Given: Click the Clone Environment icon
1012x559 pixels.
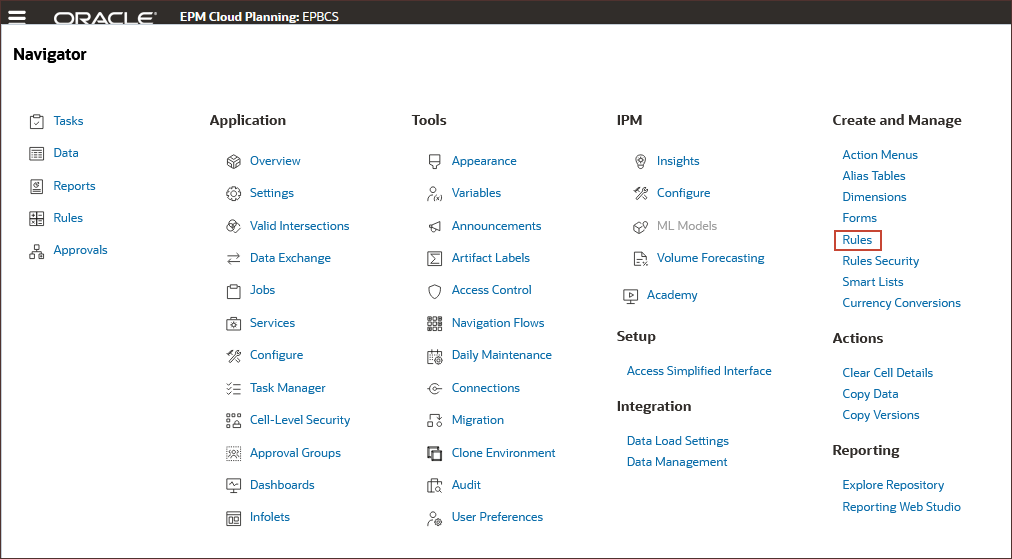Looking at the screenshot, I should coord(435,453).
